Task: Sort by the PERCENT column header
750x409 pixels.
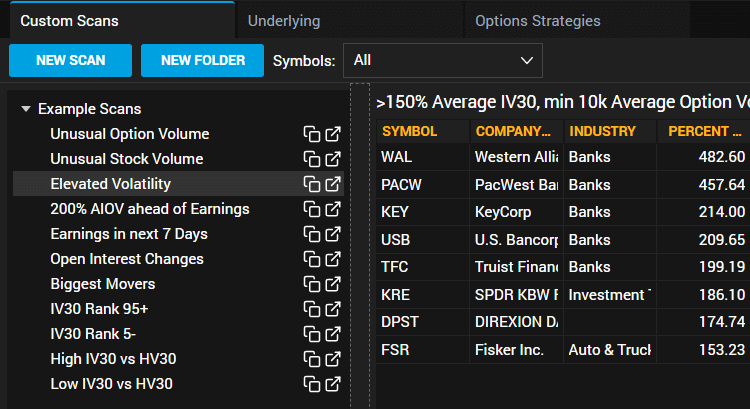Action: [x=704, y=131]
